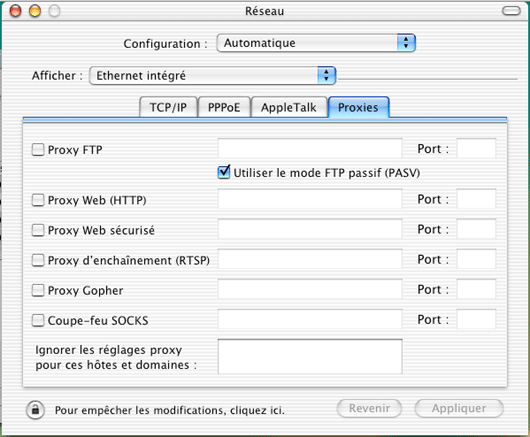Click the red close window button
530x437 pixels.
pos(15,11)
